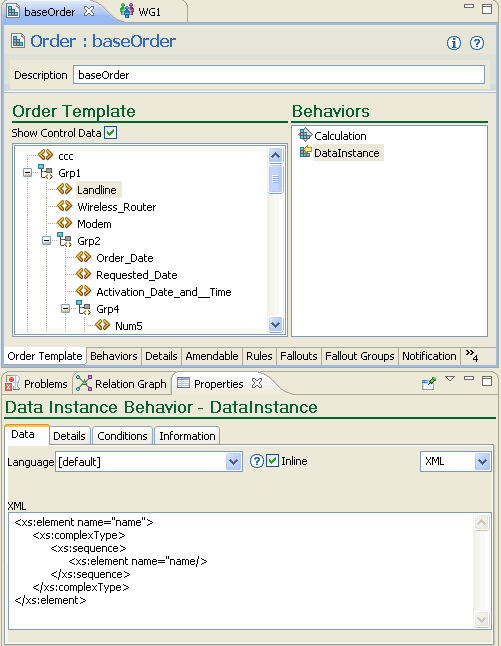Click the ccc data element icon
The height and width of the screenshot is (646, 501).
pyautogui.click(x=45, y=155)
